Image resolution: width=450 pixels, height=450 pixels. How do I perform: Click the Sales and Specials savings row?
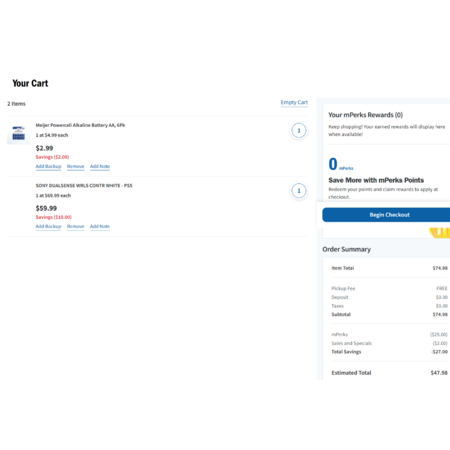tap(389, 343)
